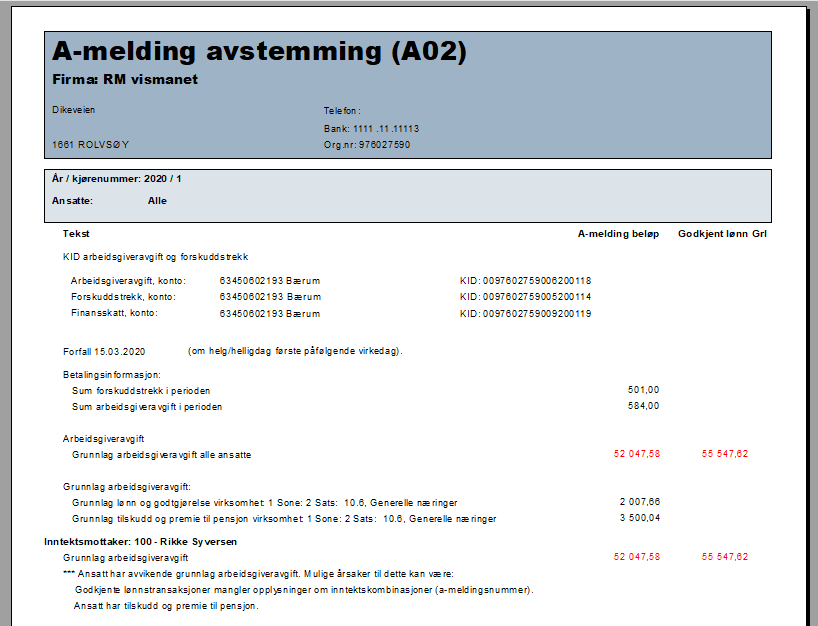Select red 52 047,58 in 'alle ansatte' row
The width and height of the screenshot is (818, 626).
tap(636, 454)
